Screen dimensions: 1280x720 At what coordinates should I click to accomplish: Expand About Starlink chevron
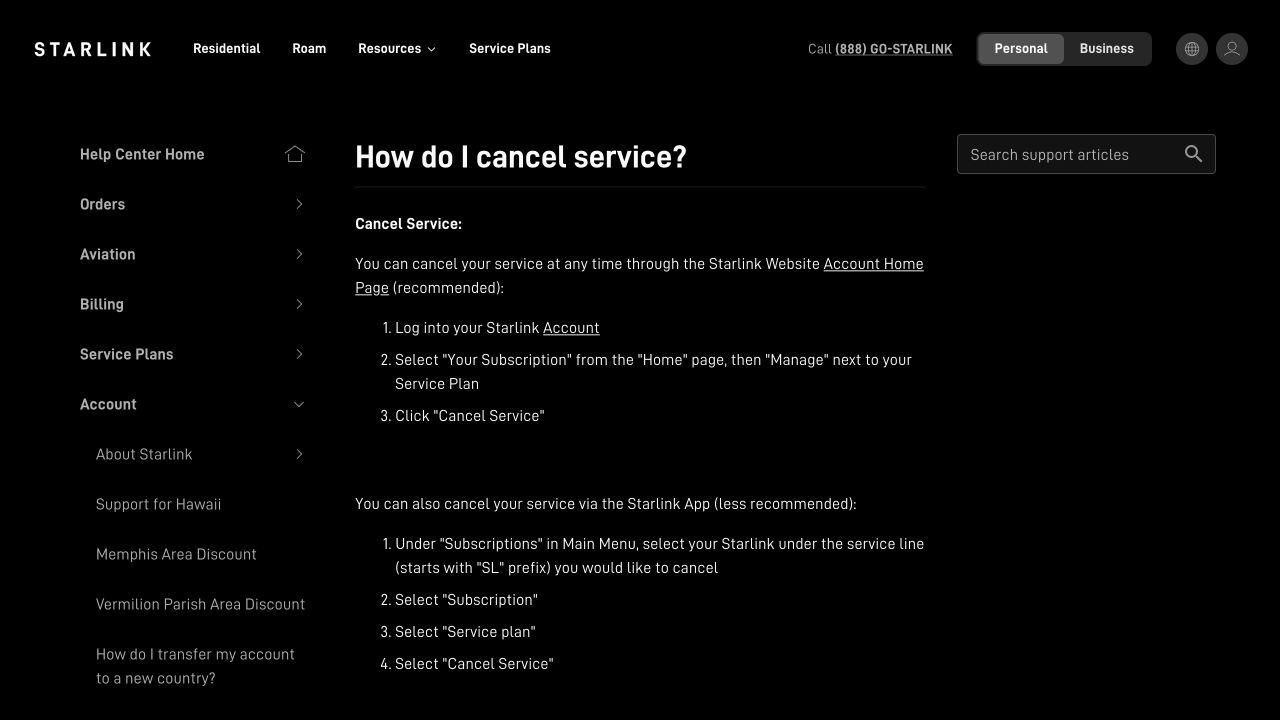pos(299,454)
